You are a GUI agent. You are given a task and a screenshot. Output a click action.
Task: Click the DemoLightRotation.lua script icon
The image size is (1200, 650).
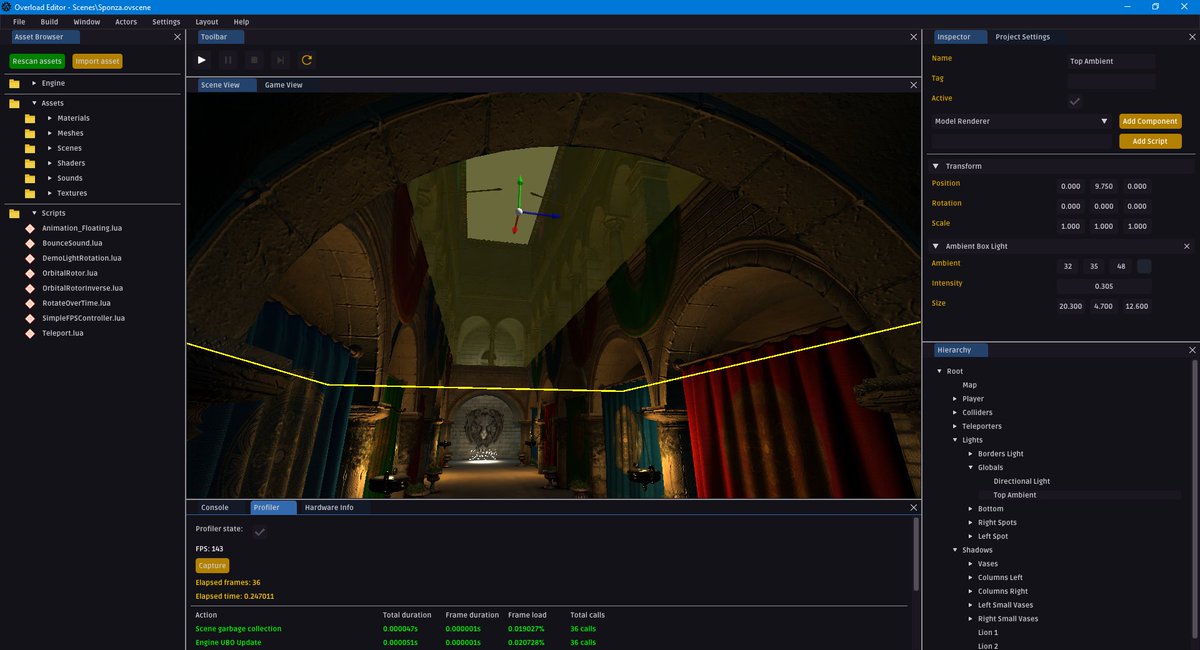(x=30, y=258)
